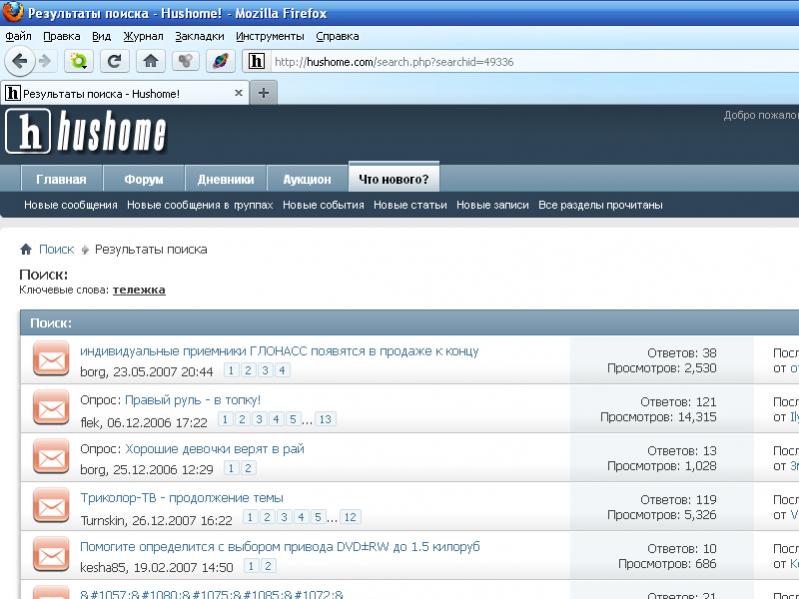Viewport: 799px width, 599px height.
Task: Open Новые события link
Action: pyautogui.click(x=323, y=205)
